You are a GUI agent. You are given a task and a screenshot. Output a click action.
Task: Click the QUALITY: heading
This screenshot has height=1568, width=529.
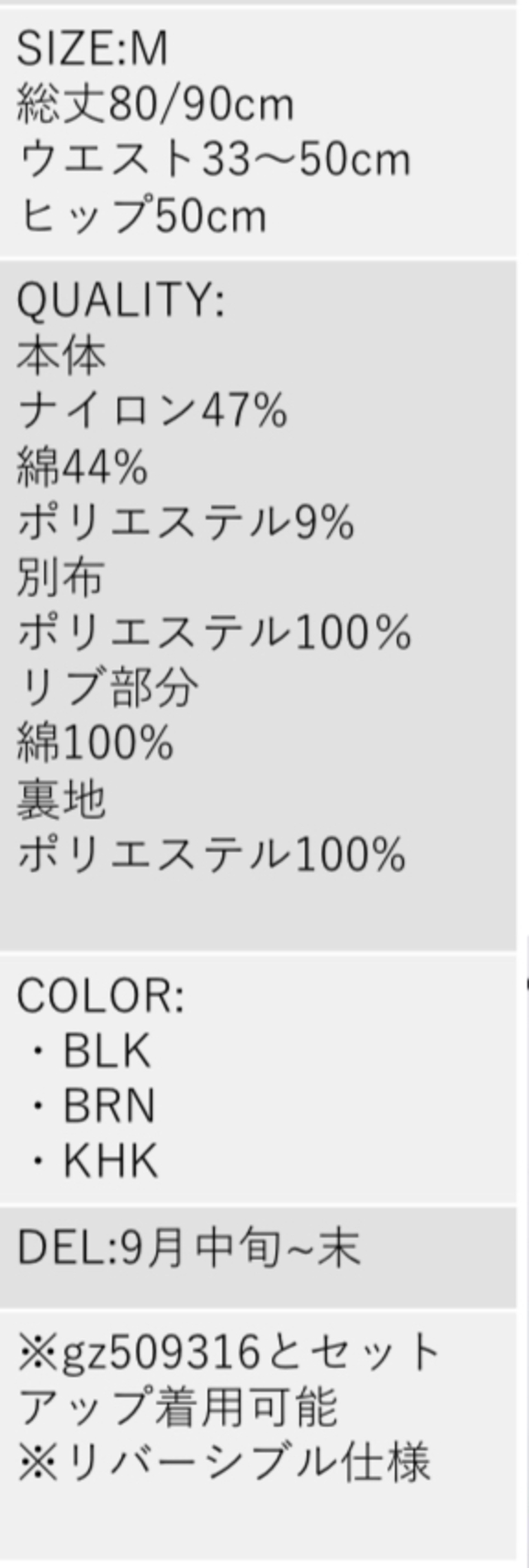point(121,299)
